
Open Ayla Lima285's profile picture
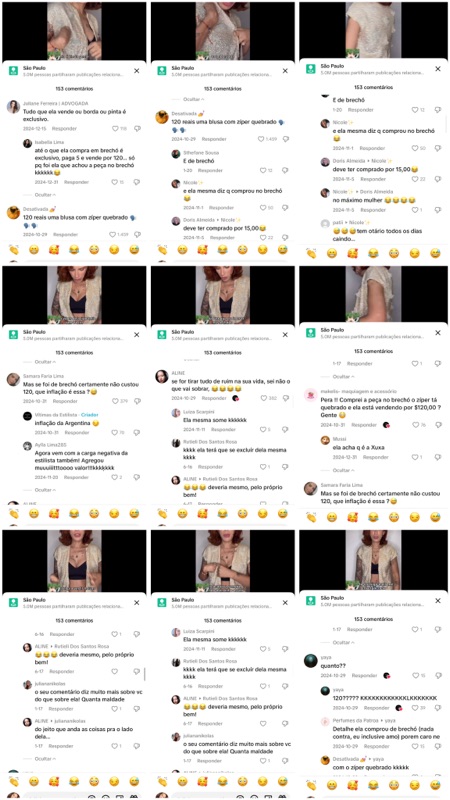[28, 445]
